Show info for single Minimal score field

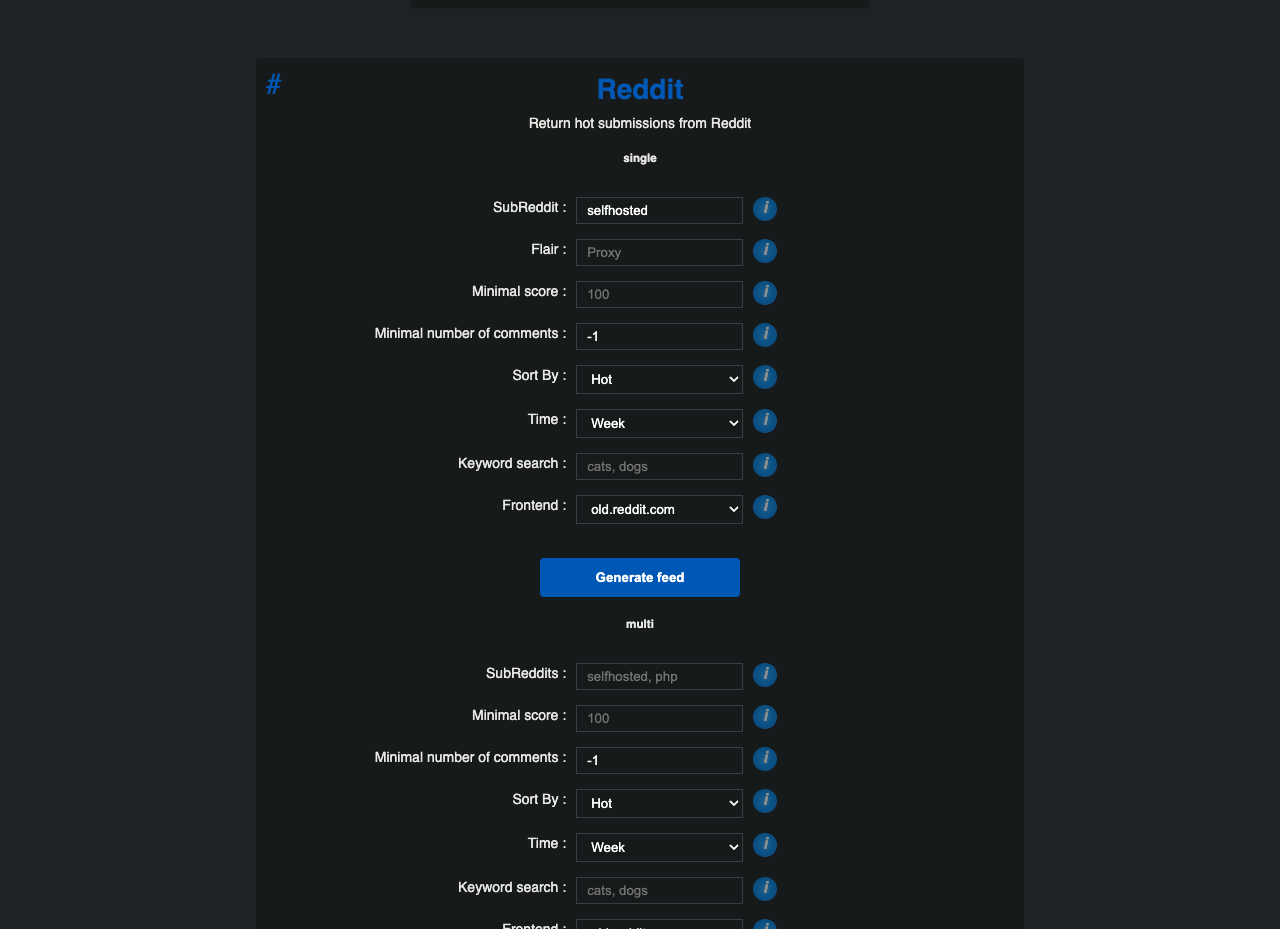click(765, 293)
